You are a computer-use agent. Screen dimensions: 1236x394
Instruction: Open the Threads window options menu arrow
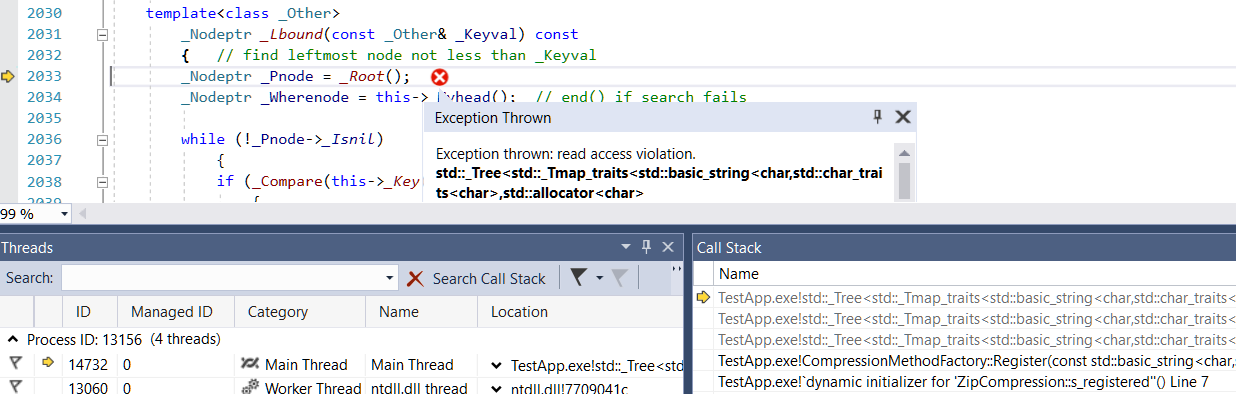[626, 247]
